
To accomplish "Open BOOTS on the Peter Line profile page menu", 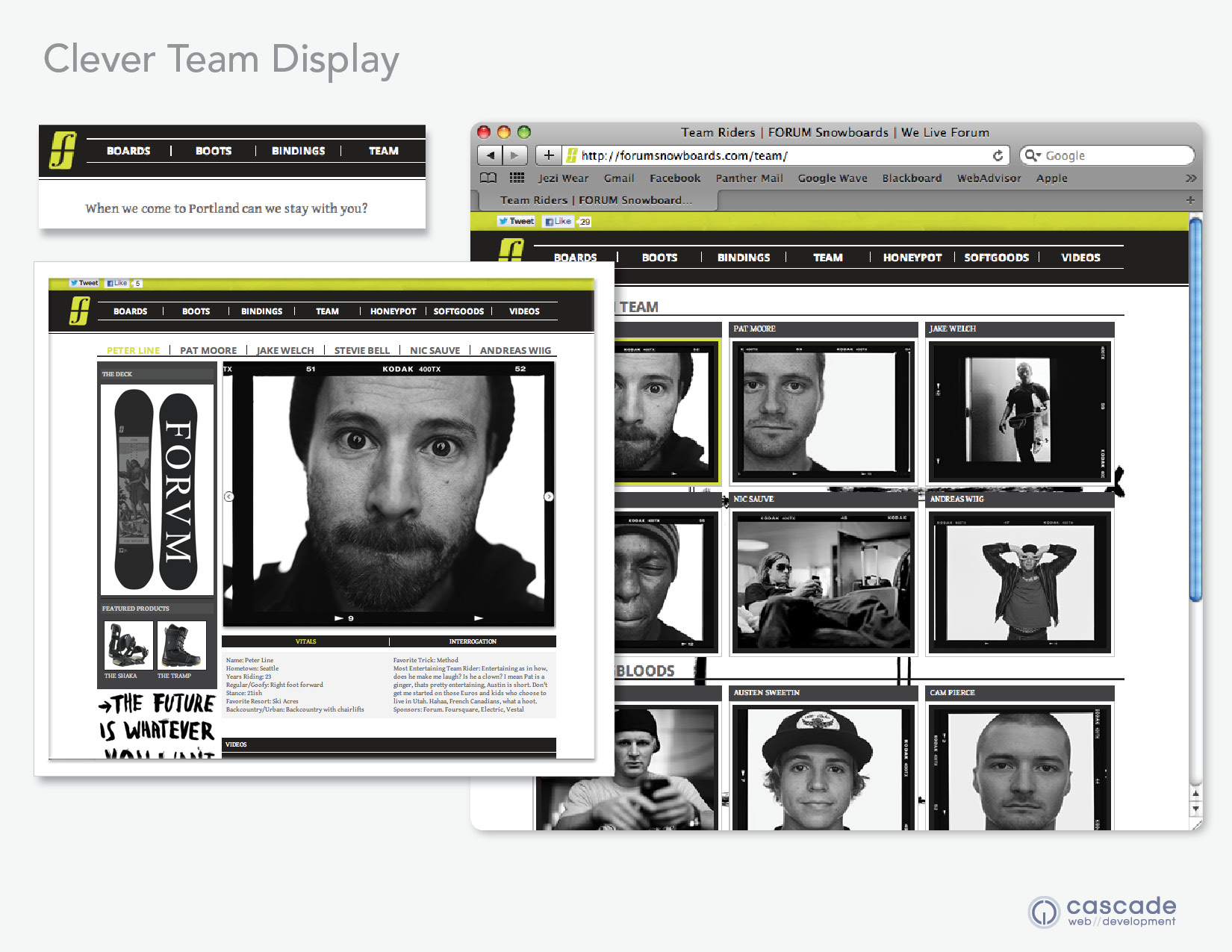I will [196, 311].
